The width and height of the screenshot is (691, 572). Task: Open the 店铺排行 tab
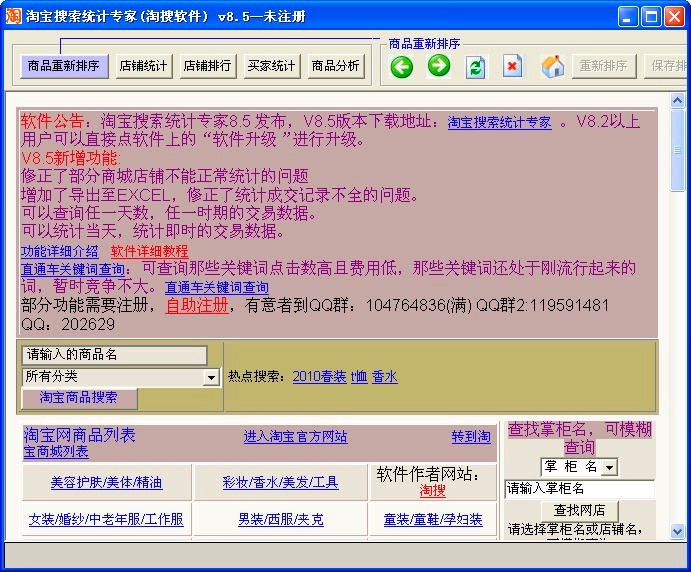208,66
